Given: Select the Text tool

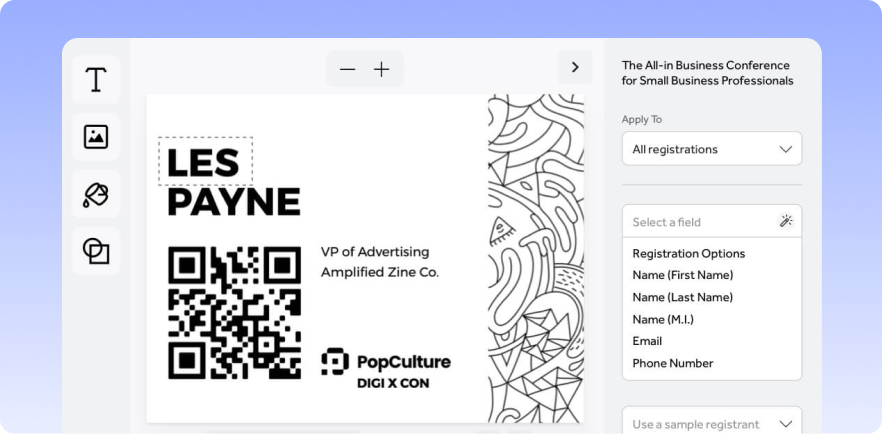Looking at the screenshot, I should (96, 80).
